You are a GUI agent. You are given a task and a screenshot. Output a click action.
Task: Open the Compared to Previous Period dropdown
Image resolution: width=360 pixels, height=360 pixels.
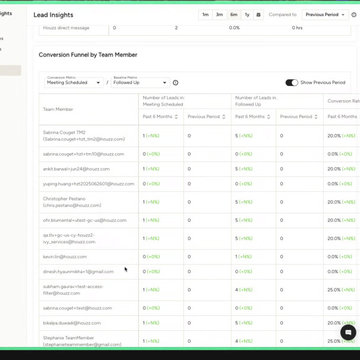click(325, 15)
